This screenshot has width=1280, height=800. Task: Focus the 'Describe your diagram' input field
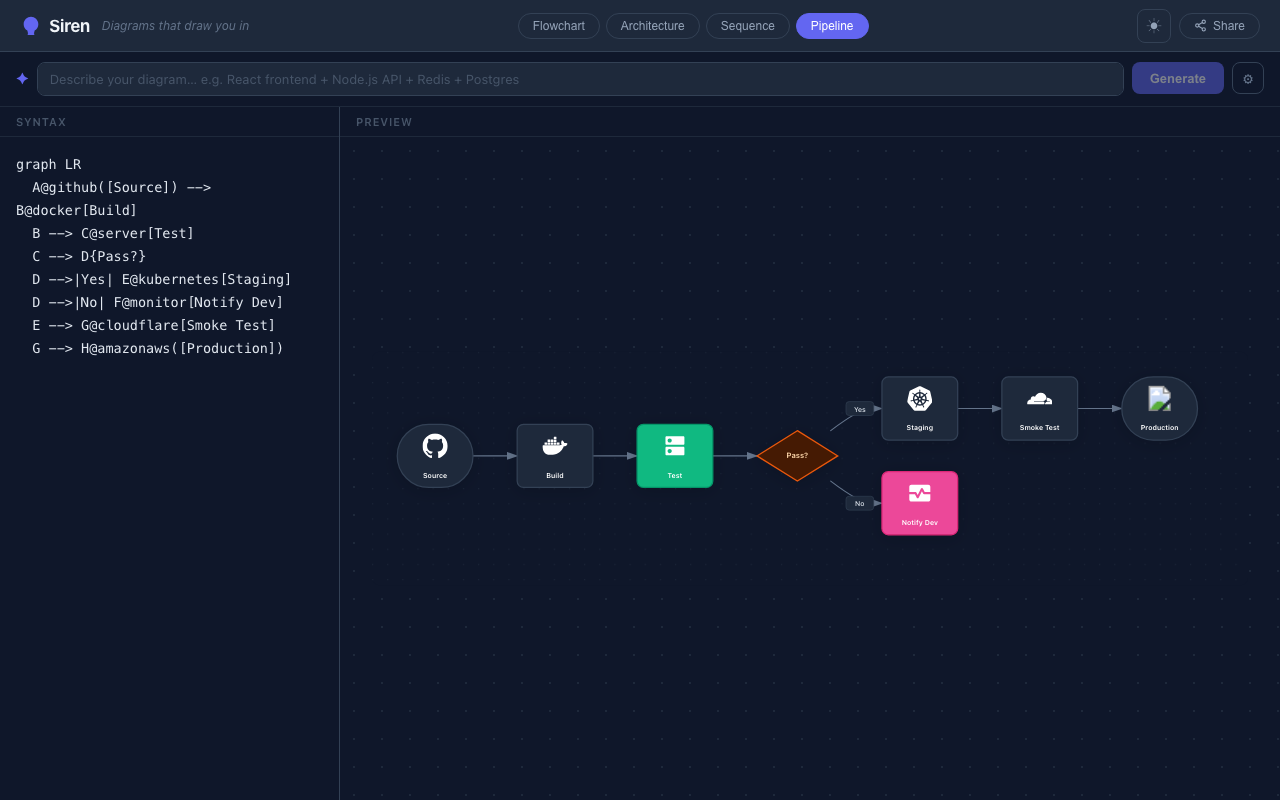pyautogui.click(x=580, y=79)
